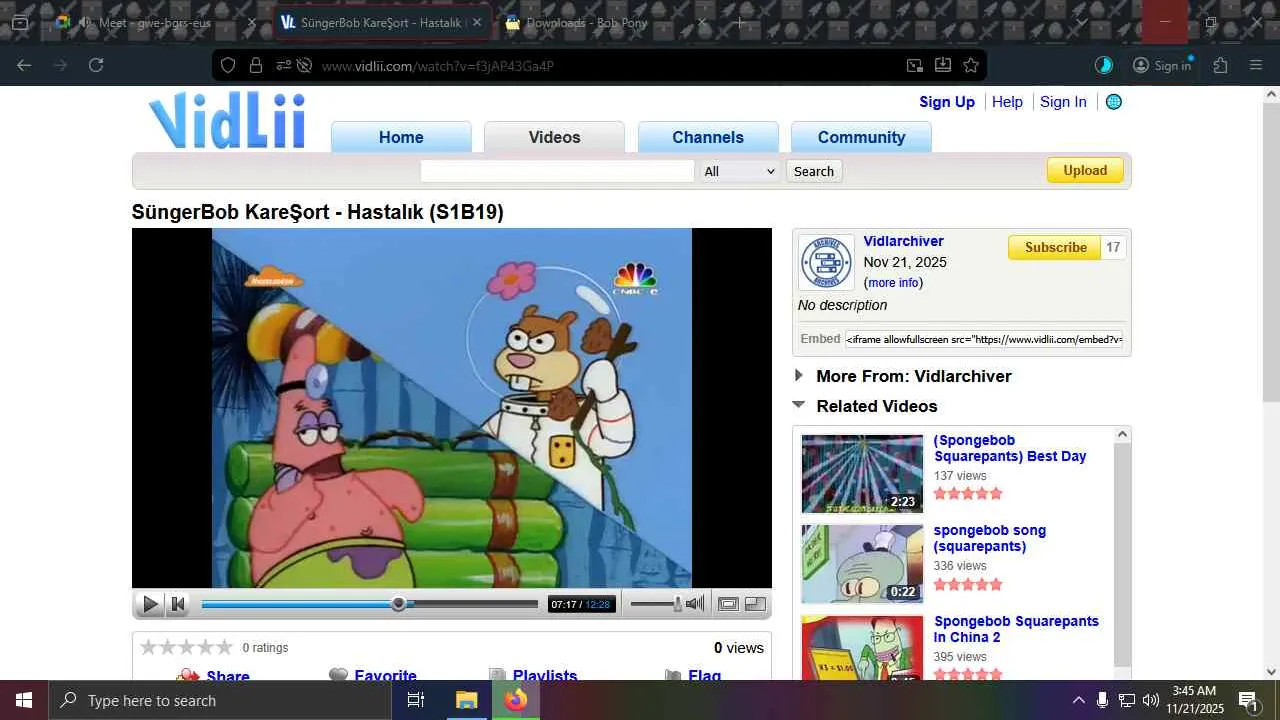This screenshot has width=1280, height=720.
Task: Open Task View on the taskbar
Action: tap(416, 700)
